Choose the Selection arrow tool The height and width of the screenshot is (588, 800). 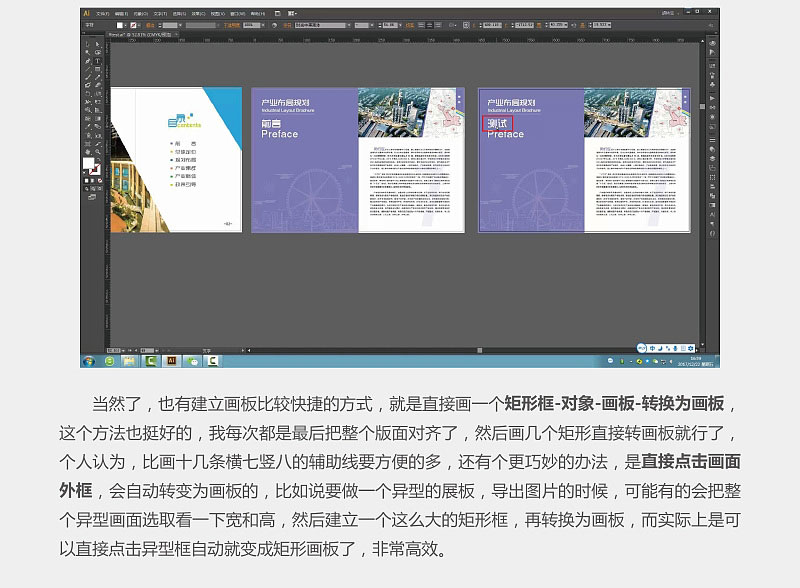tap(87, 44)
